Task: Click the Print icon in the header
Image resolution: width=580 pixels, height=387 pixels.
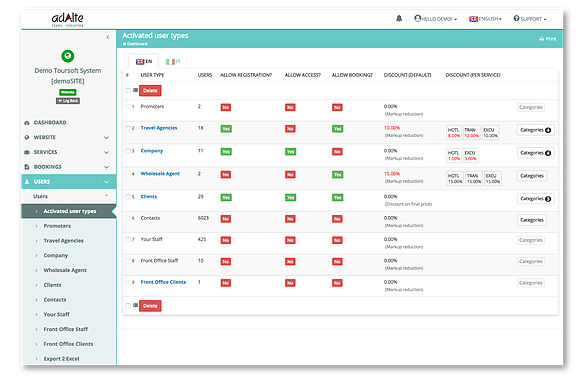Action: click(x=542, y=39)
